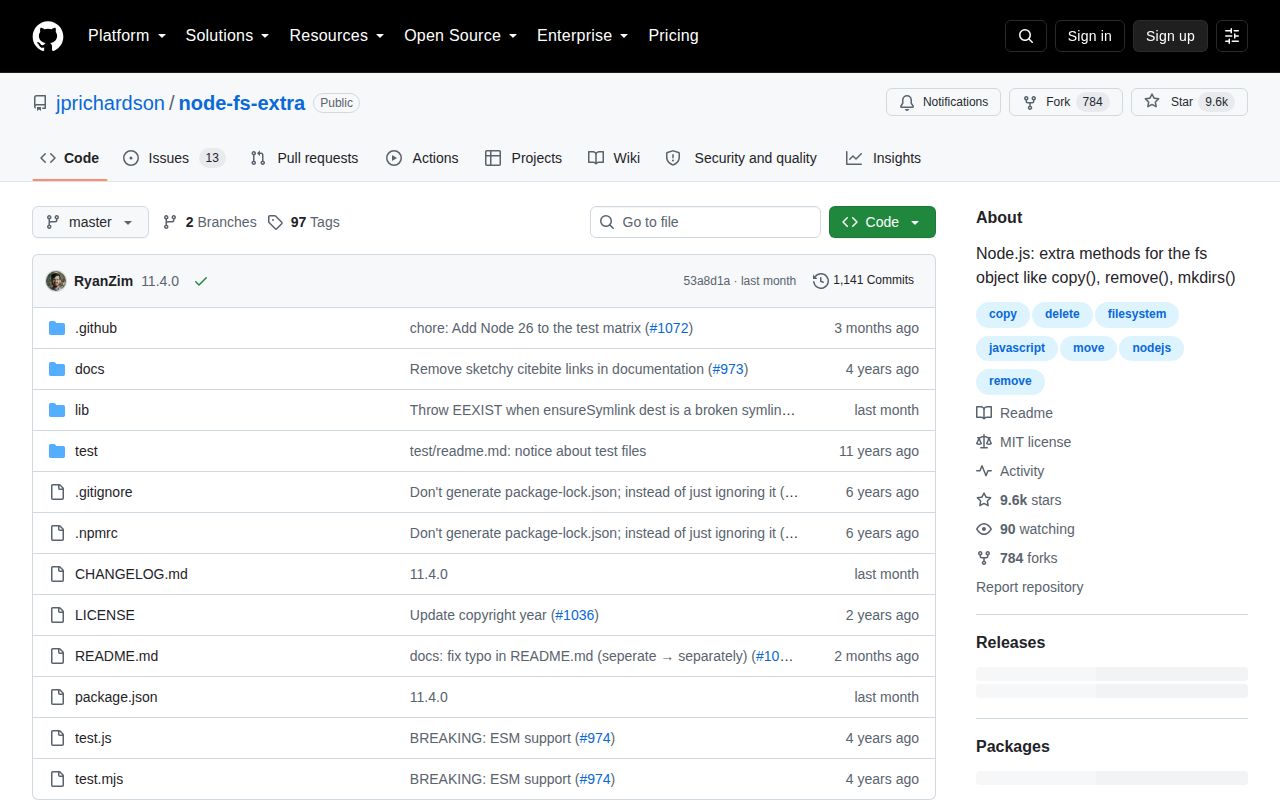Viewport: 1280px width, 800px height.
Task: Open the green Code dropdown button
Action: click(x=882, y=222)
